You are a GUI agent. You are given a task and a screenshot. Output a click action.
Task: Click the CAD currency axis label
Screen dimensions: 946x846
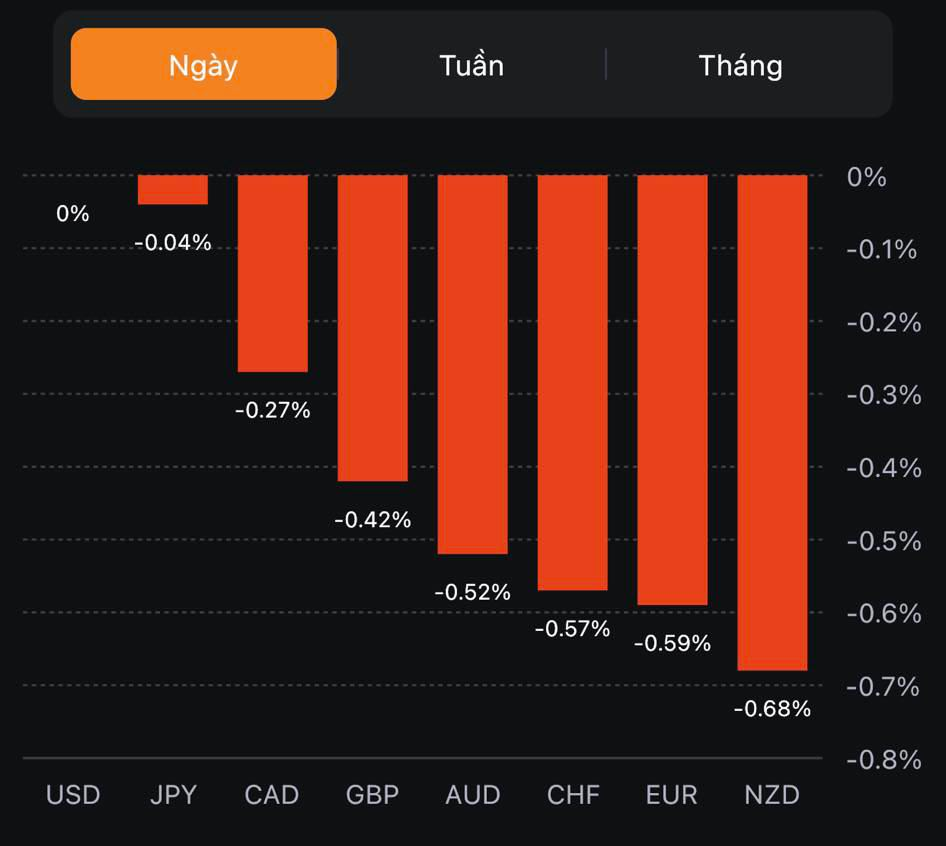tap(272, 795)
